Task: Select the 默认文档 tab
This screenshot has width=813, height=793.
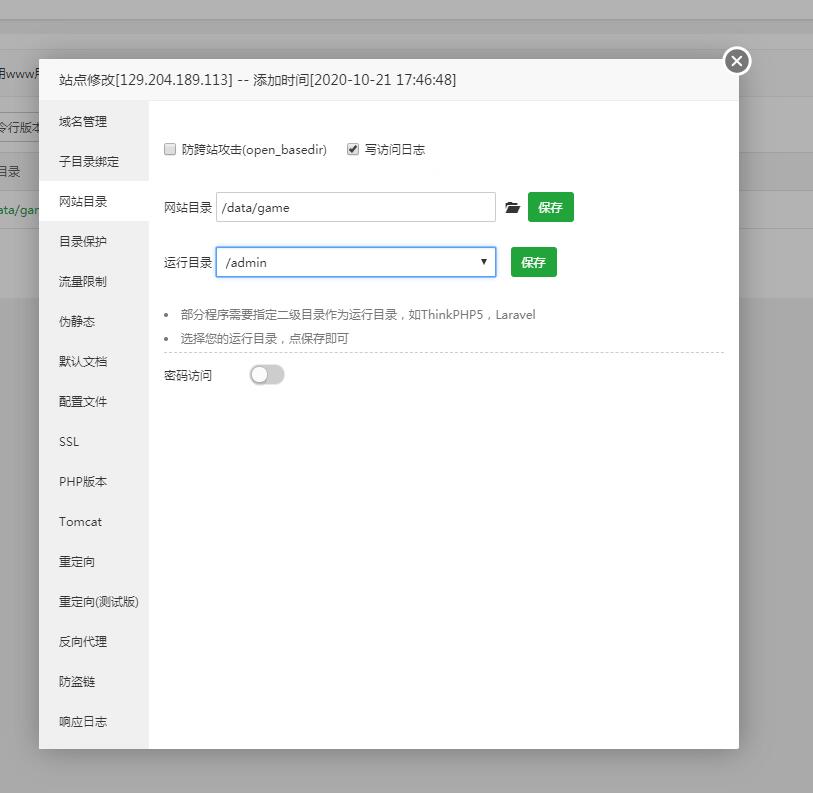Action: point(83,362)
